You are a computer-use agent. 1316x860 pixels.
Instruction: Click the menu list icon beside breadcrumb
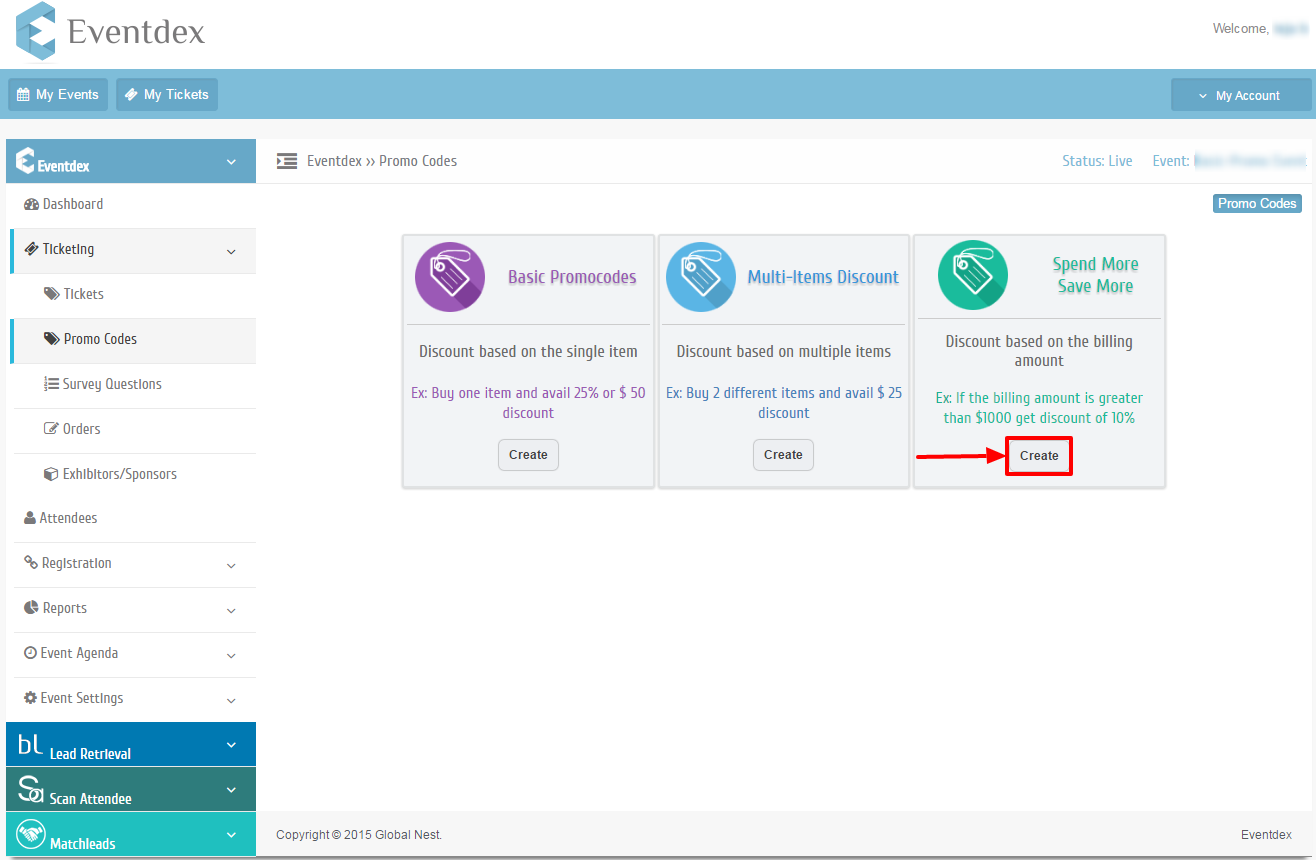(287, 161)
